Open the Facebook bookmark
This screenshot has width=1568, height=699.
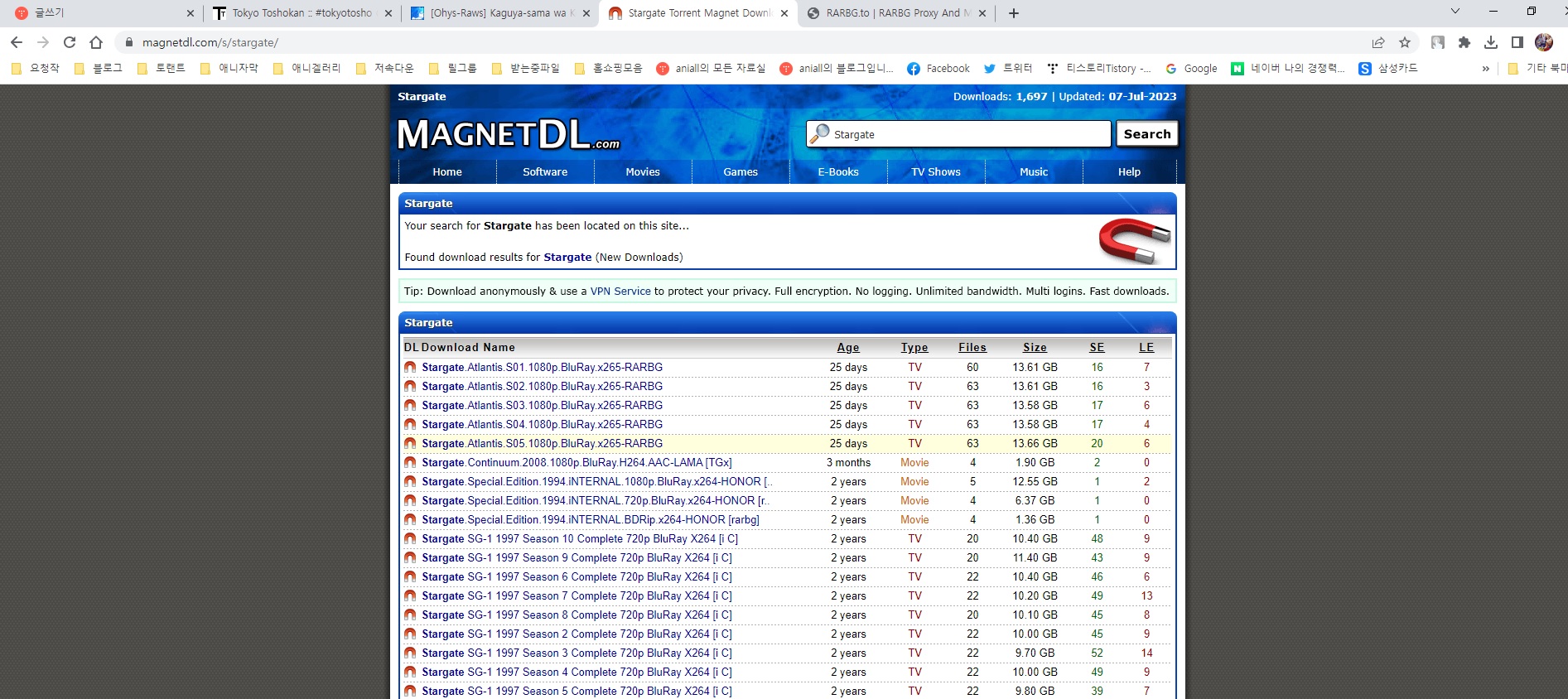[938, 69]
